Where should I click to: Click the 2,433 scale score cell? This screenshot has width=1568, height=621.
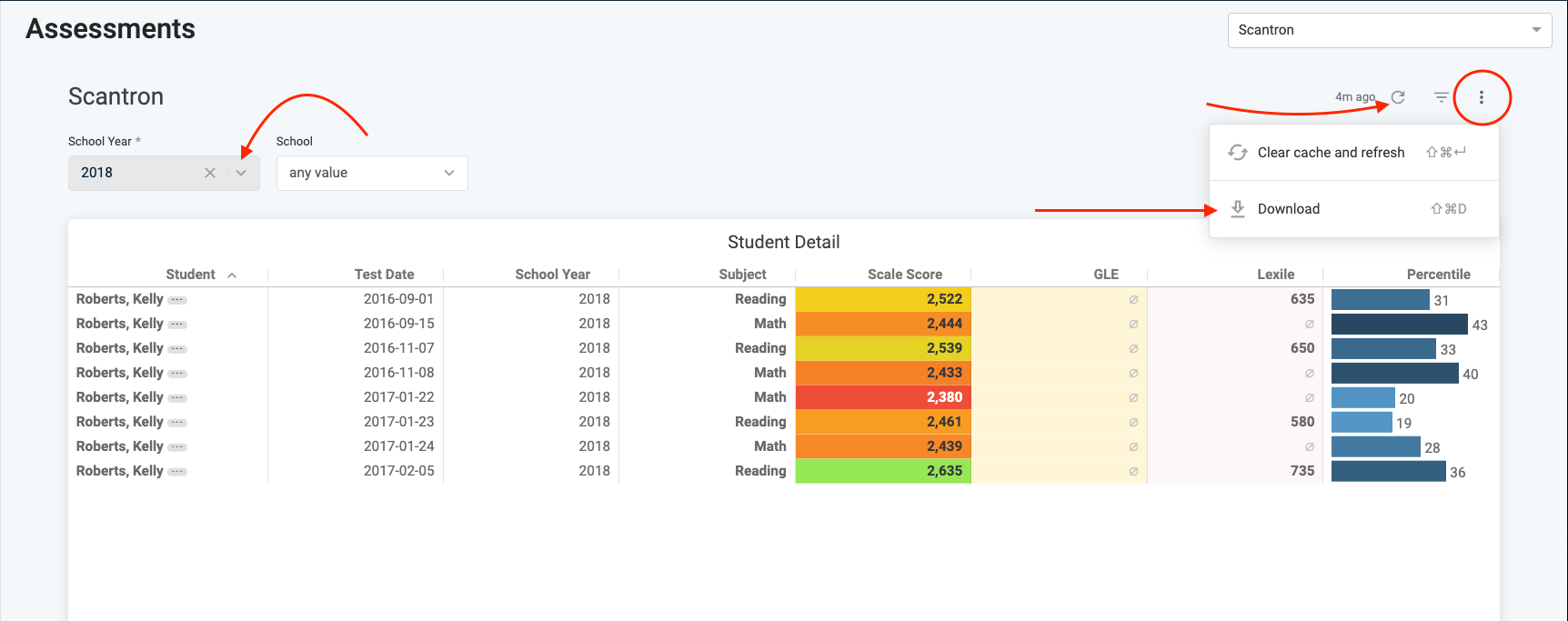coord(883,373)
